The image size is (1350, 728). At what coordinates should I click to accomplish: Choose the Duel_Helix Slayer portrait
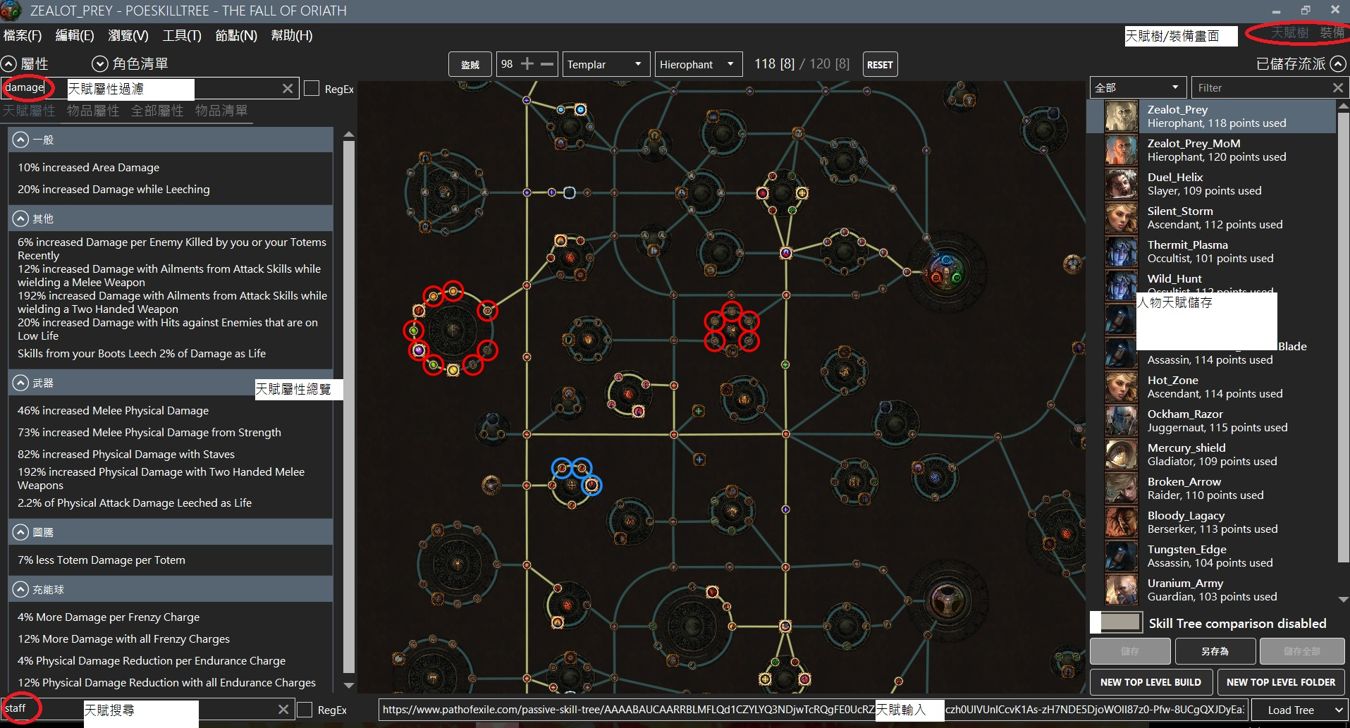(1121, 184)
